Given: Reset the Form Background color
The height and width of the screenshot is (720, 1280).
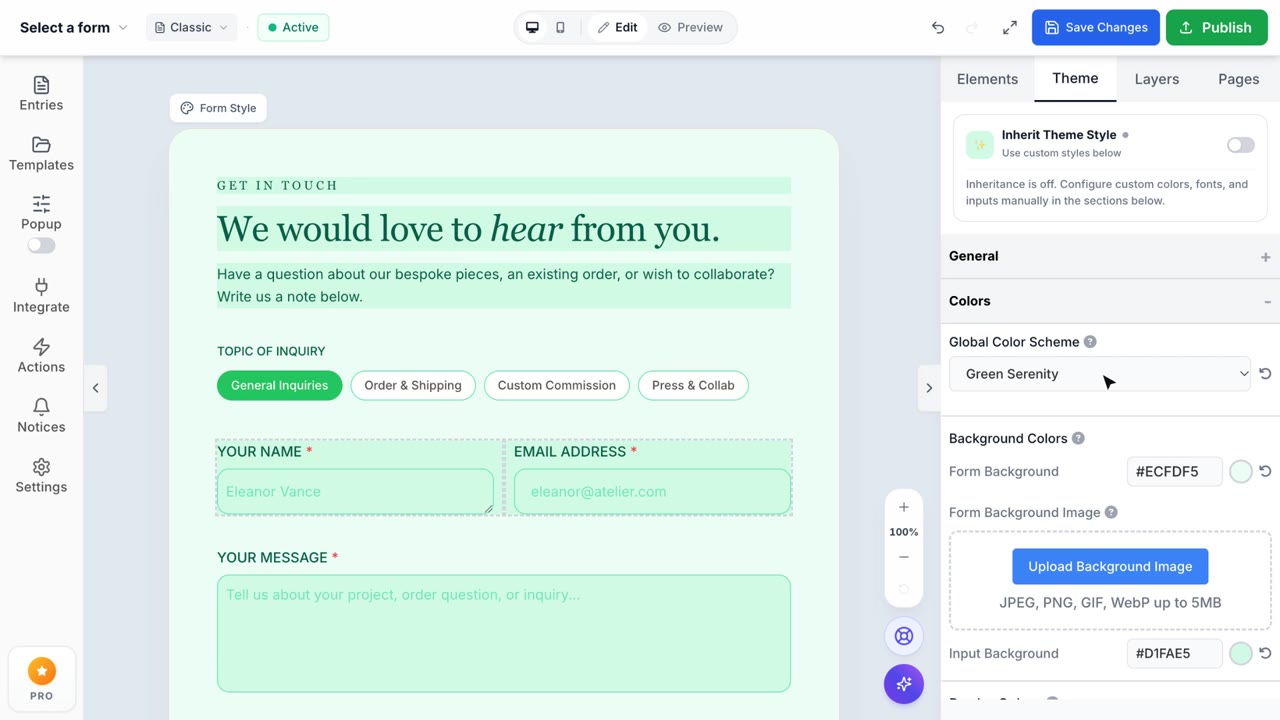Looking at the screenshot, I should [x=1265, y=471].
